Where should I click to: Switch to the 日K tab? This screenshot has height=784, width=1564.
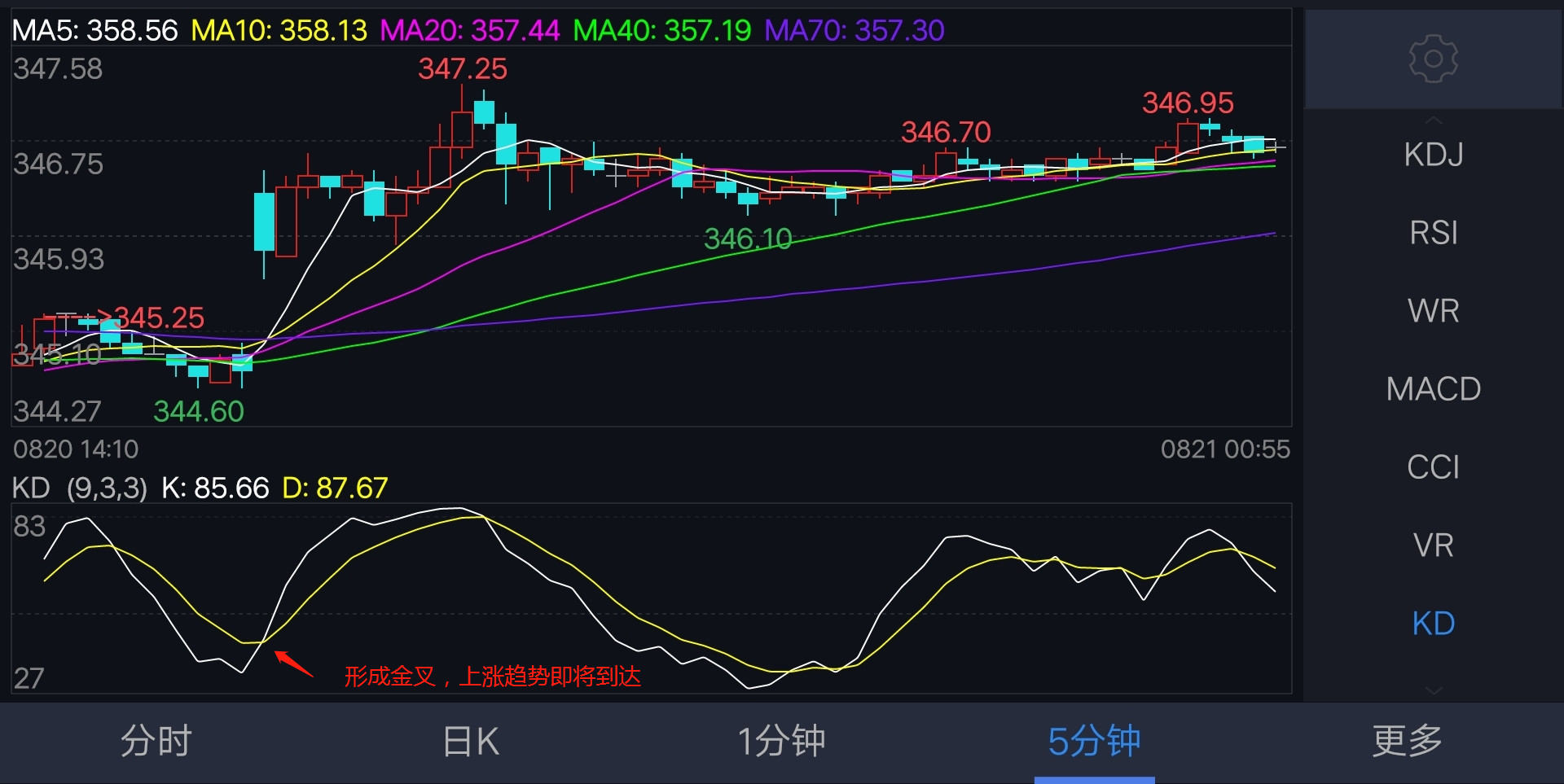coord(469,742)
